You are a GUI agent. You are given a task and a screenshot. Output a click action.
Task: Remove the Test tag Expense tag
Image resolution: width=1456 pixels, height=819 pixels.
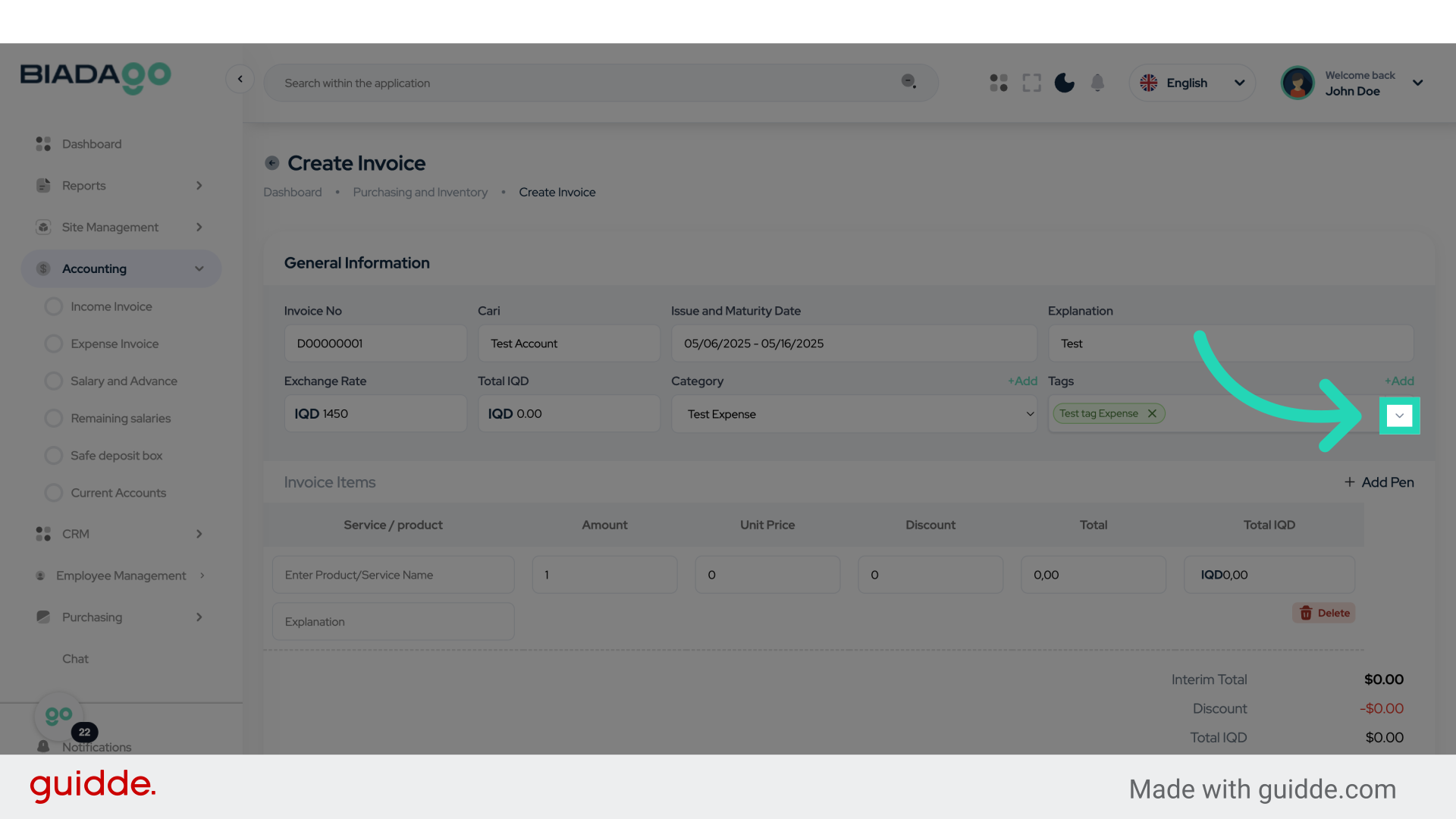(1152, 413)
